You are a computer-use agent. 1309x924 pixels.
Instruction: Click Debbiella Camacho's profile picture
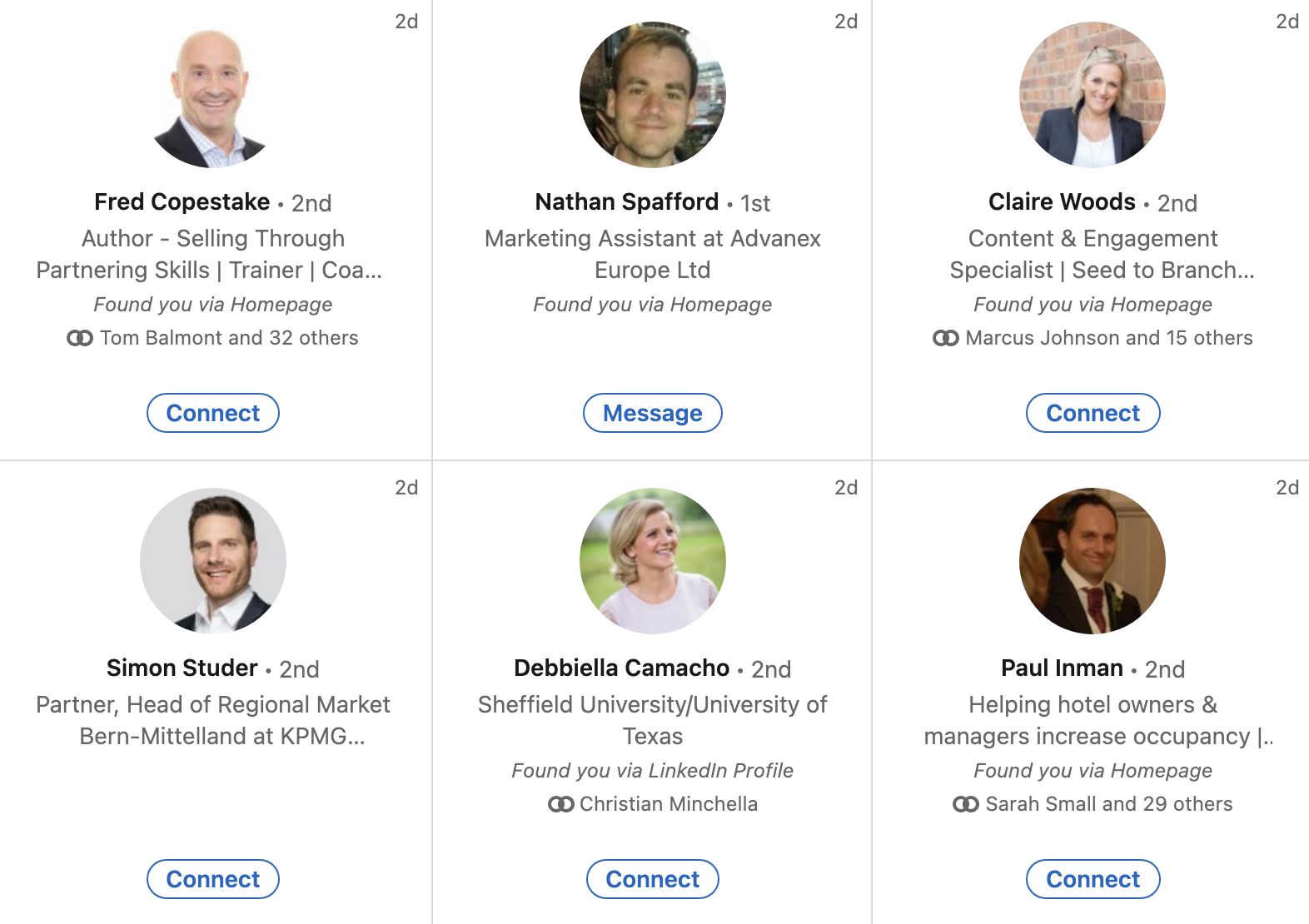pos(653,561)
